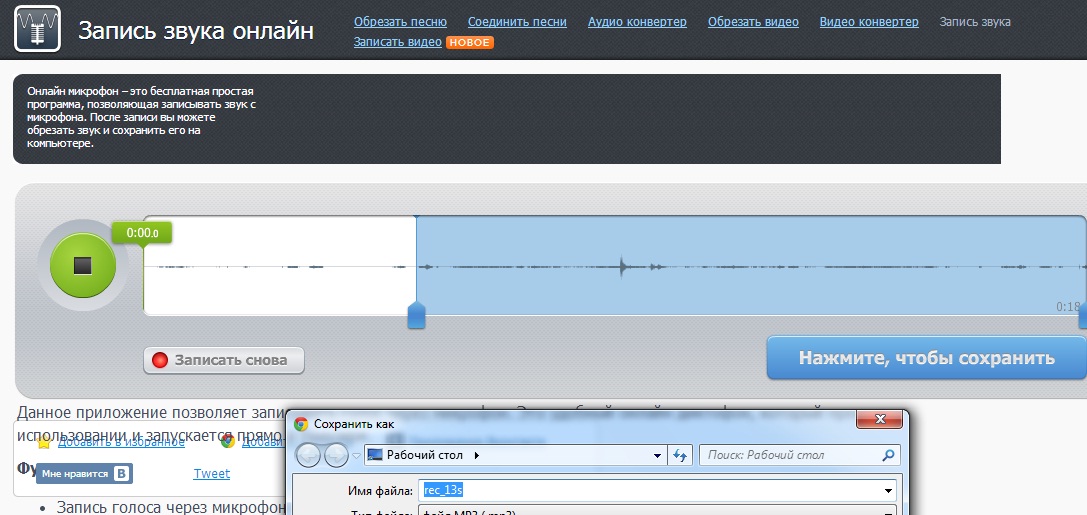Open the 'Записать видео' link
This screenshot has width=1087, height=515.
(x=397, y=42)
